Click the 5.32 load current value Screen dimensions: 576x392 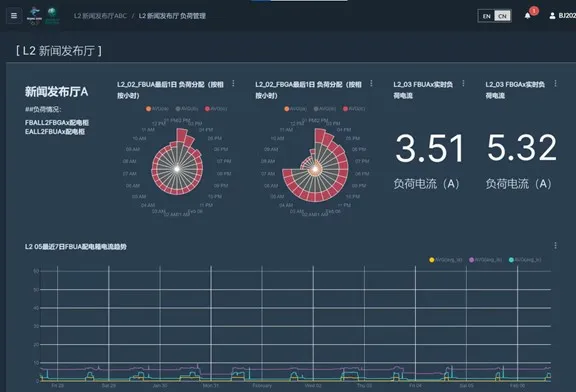(522, 148)
